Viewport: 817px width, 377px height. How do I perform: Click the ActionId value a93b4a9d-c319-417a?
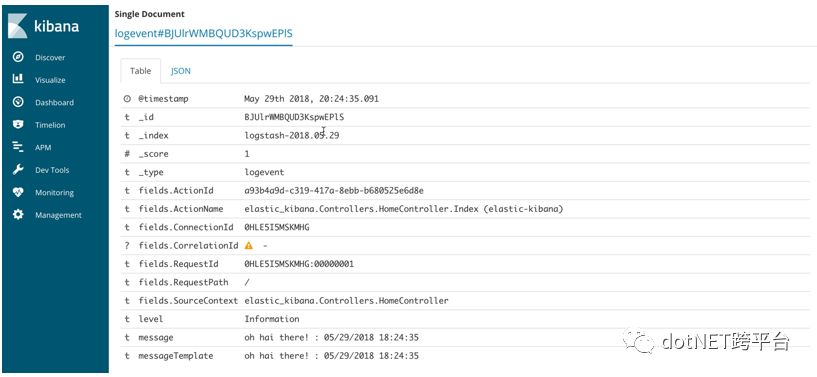point(334,191)
